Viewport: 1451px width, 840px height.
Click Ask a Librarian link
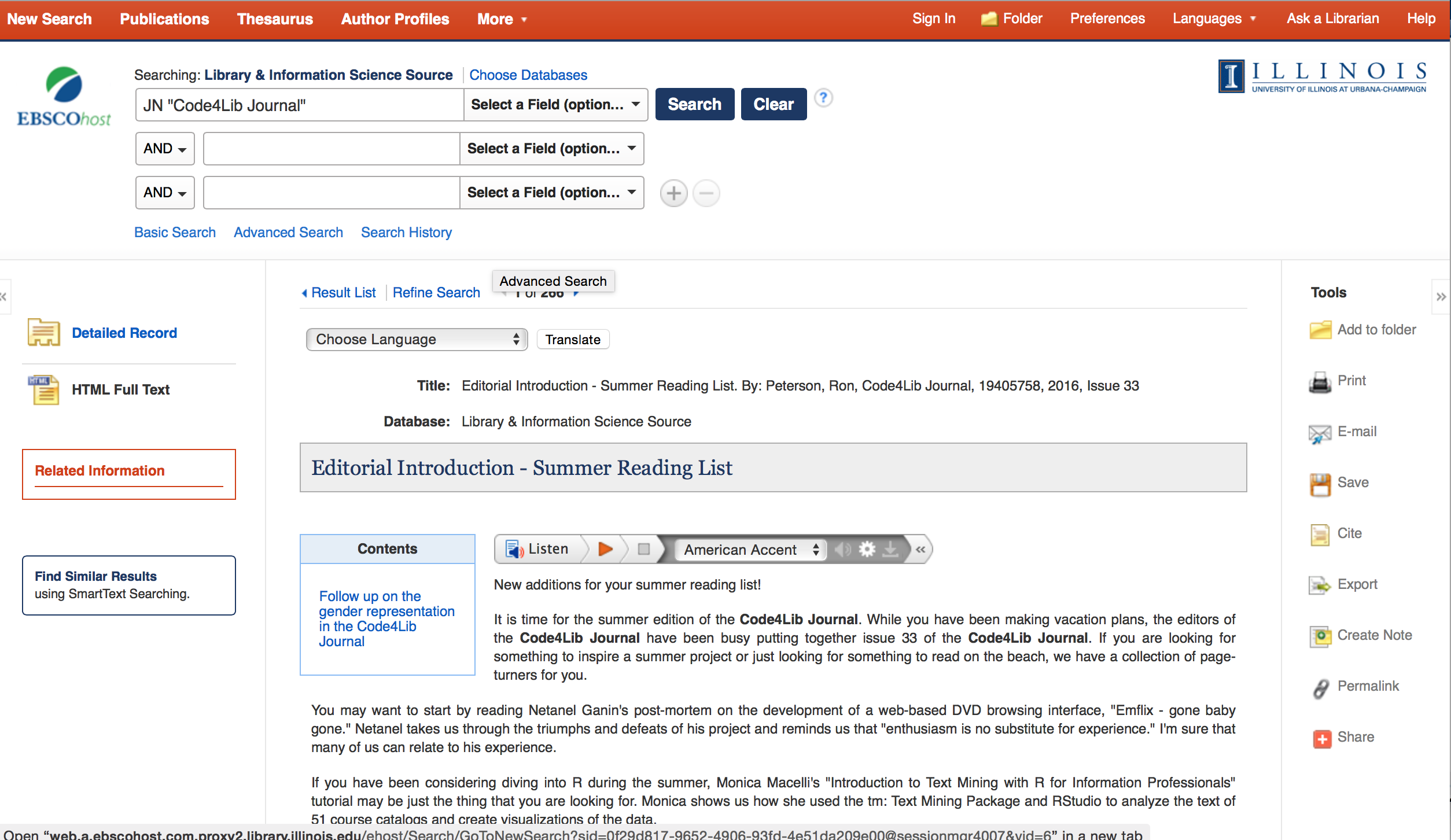(x=1332, y=19)
